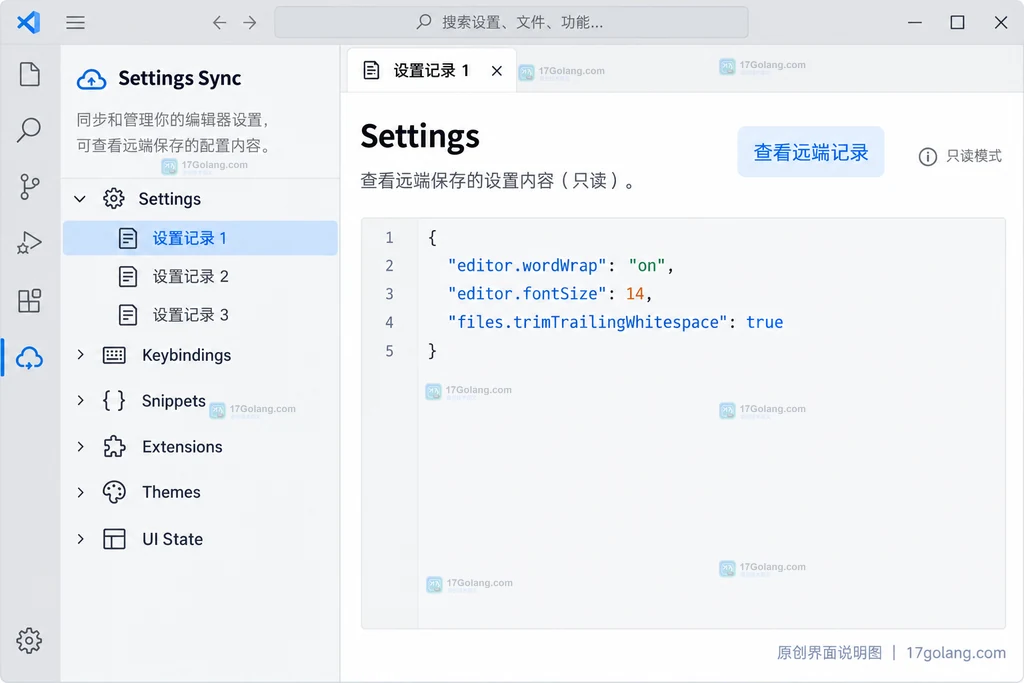This screenshot has height=683, width=1024.
Task: Click the Settings Sync cloud upload icon in header
Action: tap(91, 79)
